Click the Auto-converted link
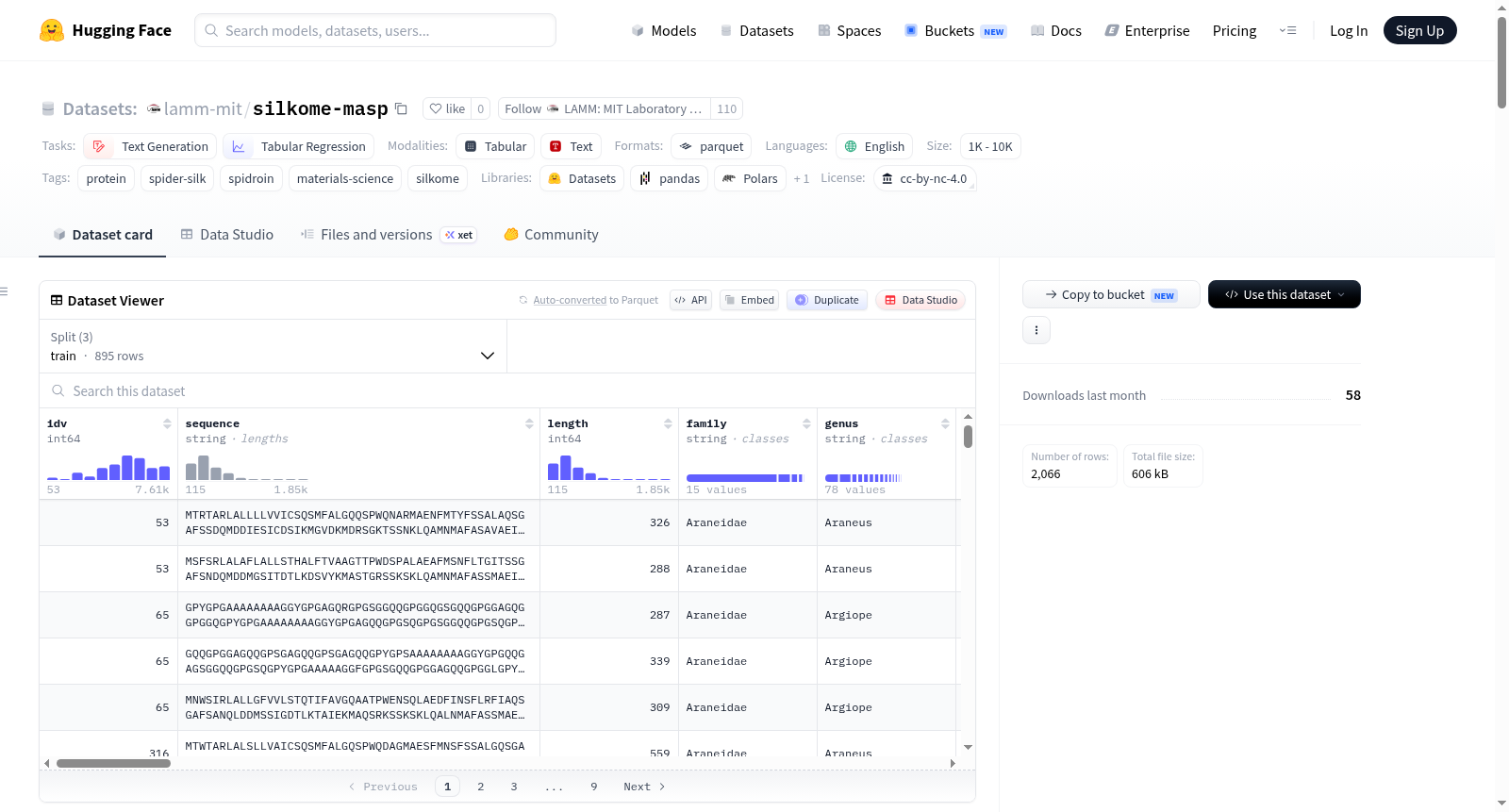 click(570, 300)
